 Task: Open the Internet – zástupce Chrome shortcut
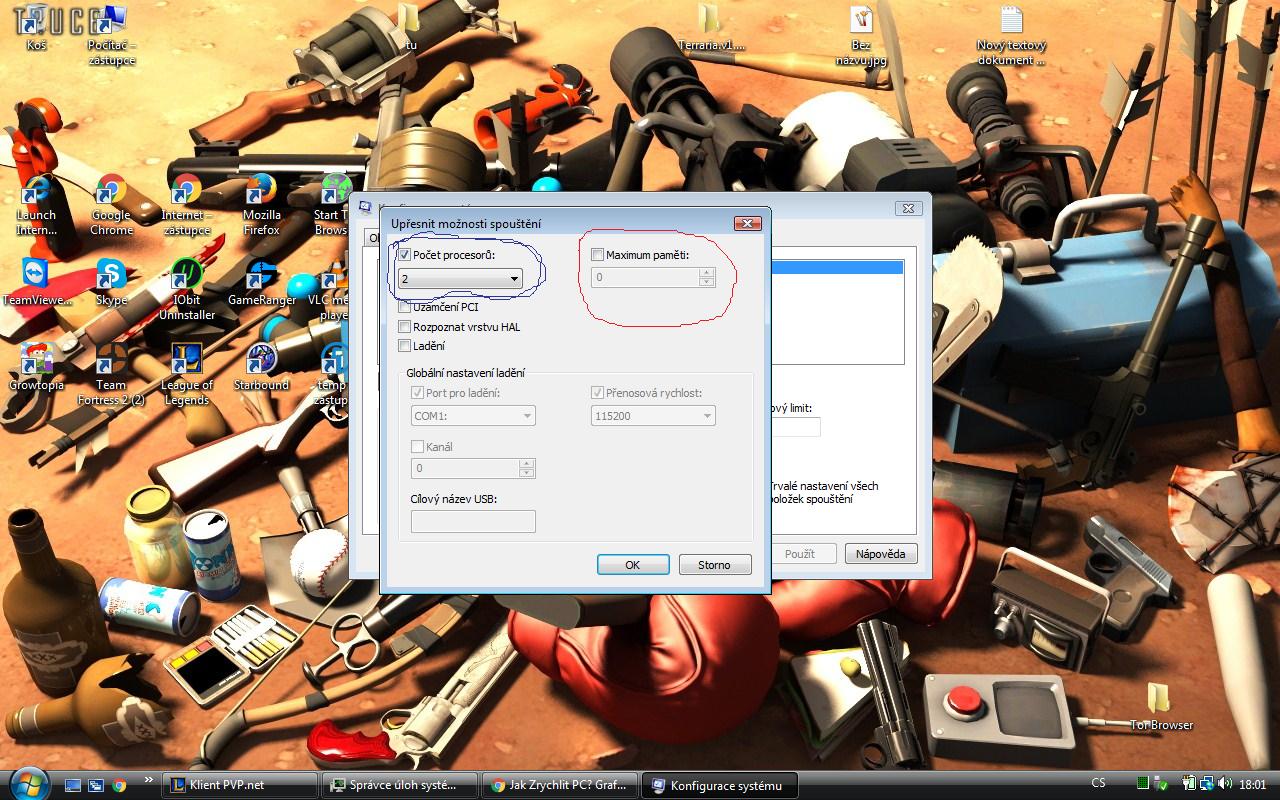pyautogui.click(x=186, y=204)
